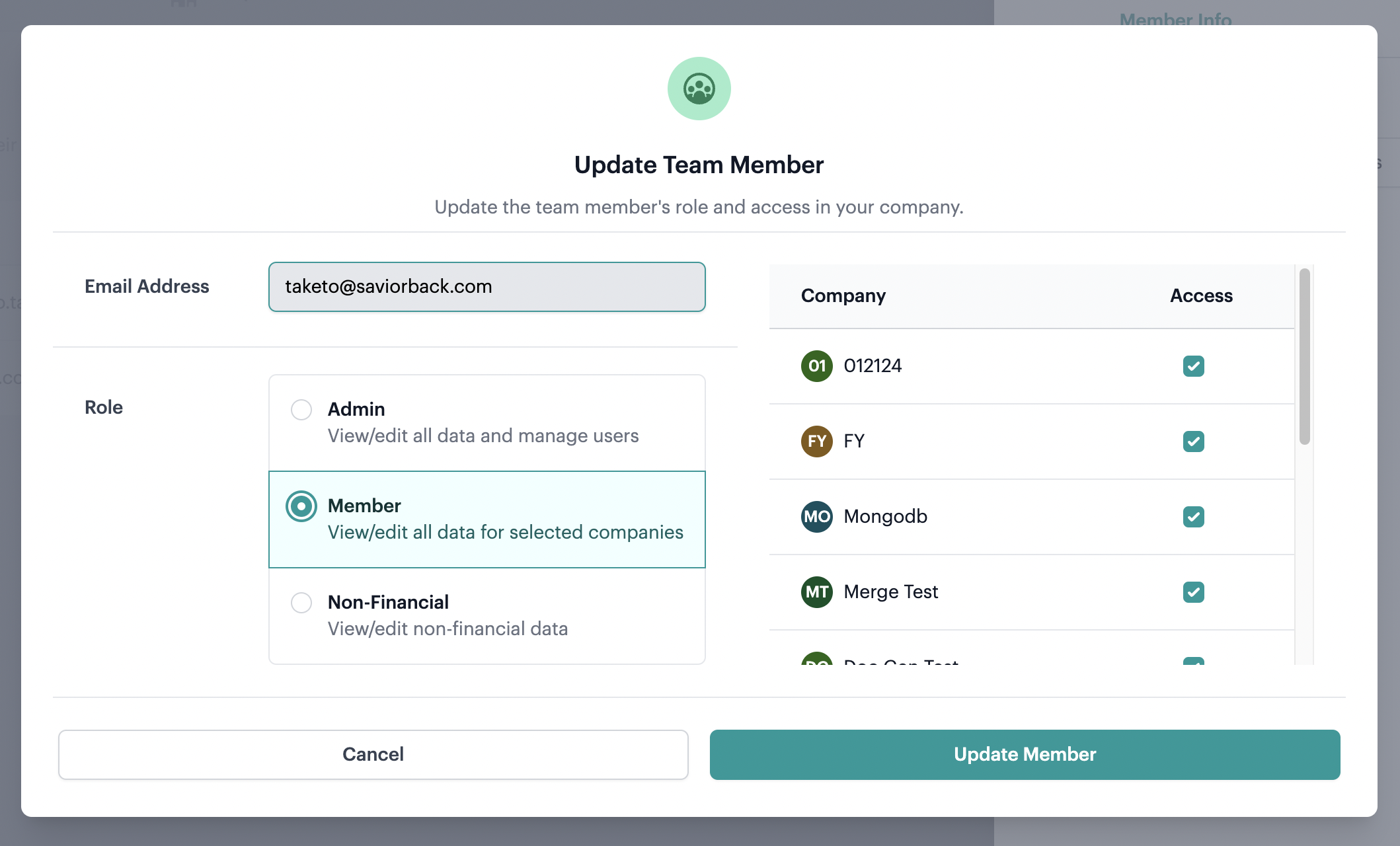Click the Access column header
This screenshot has height=846, width=1400.
pyautogui.click(x=1201, y=296)
